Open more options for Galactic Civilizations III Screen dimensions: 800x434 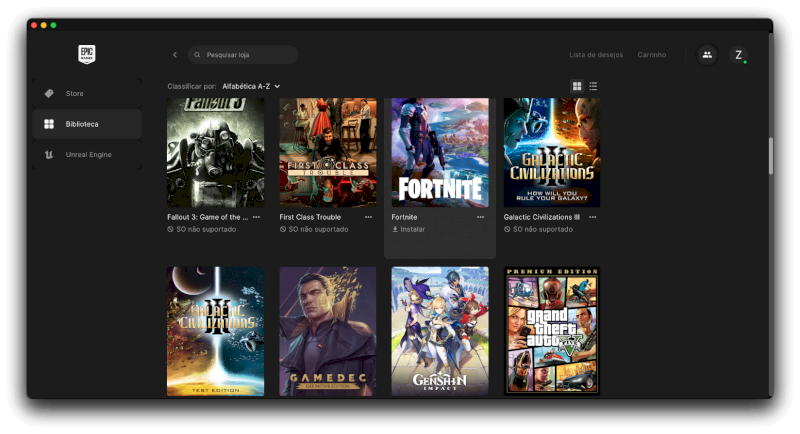click(x=592, y=217)
